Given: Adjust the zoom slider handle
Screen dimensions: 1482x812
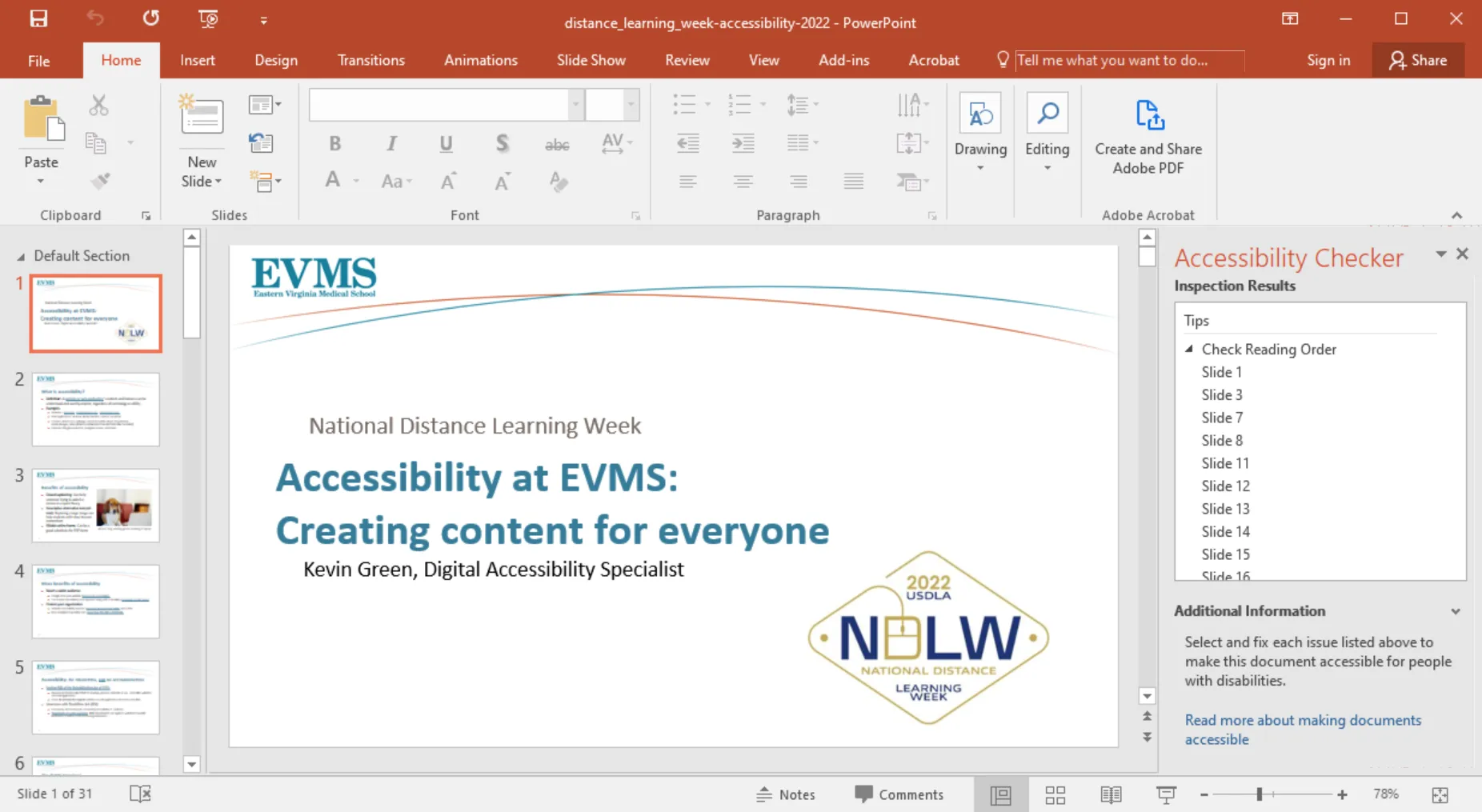Looking at the screenshot, I should point(1259,794).
